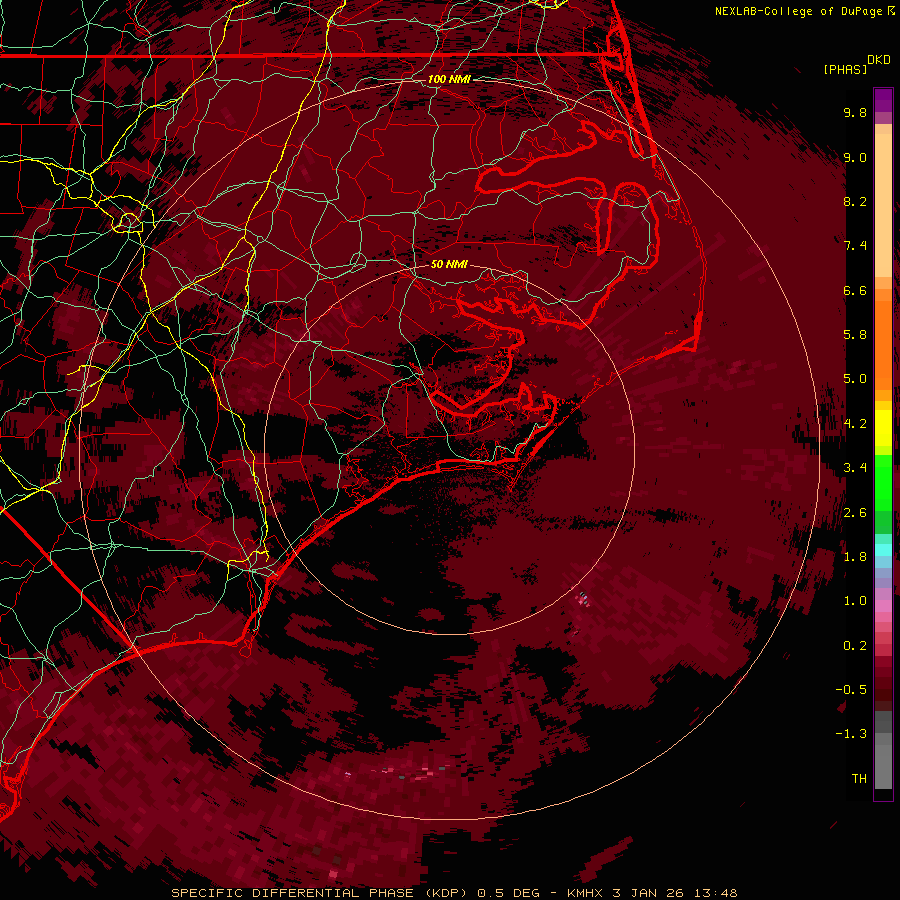Click the DKD [PHAS] color scale title
Viewport: 900px width, 900px height.
[x=857, y=64]
